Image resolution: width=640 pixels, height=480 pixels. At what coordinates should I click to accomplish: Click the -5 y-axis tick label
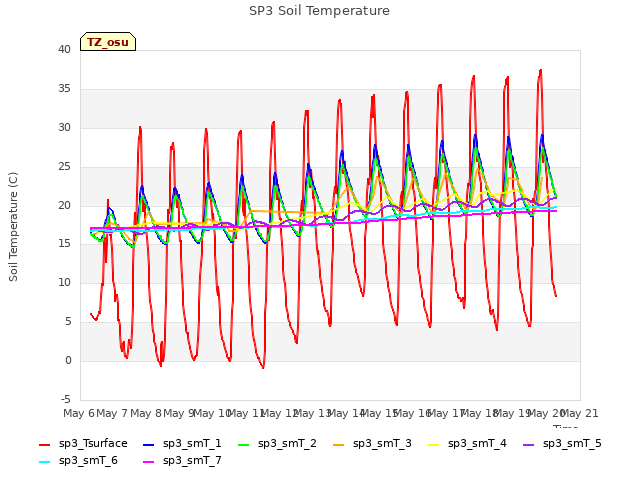(66, 399)
